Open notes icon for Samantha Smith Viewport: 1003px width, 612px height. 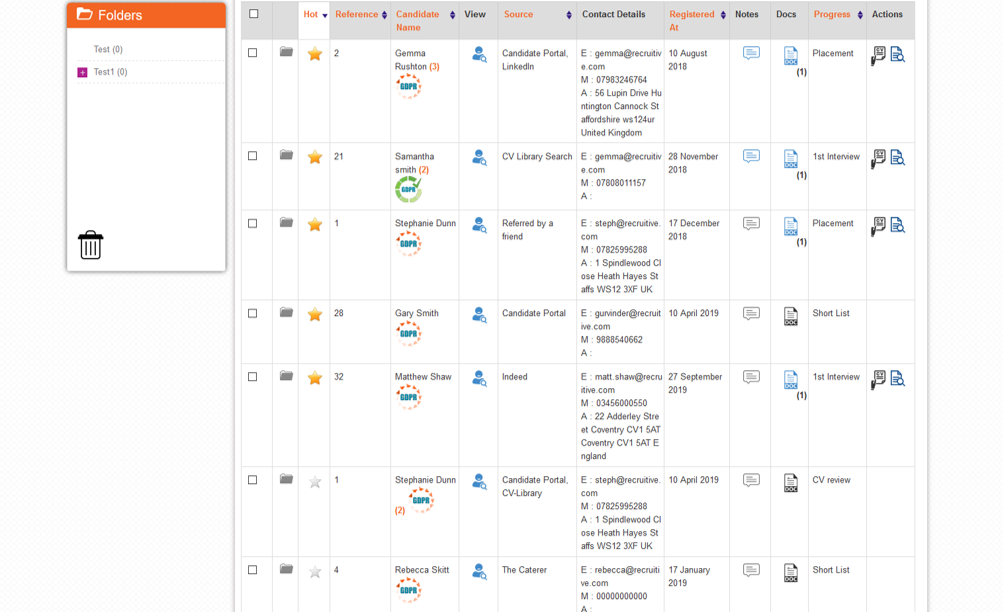(751, 155)
